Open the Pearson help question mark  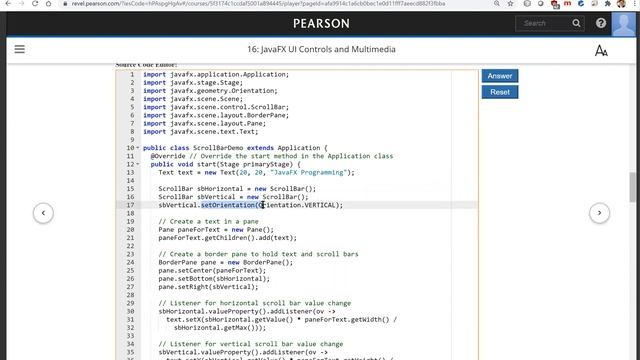601,23
